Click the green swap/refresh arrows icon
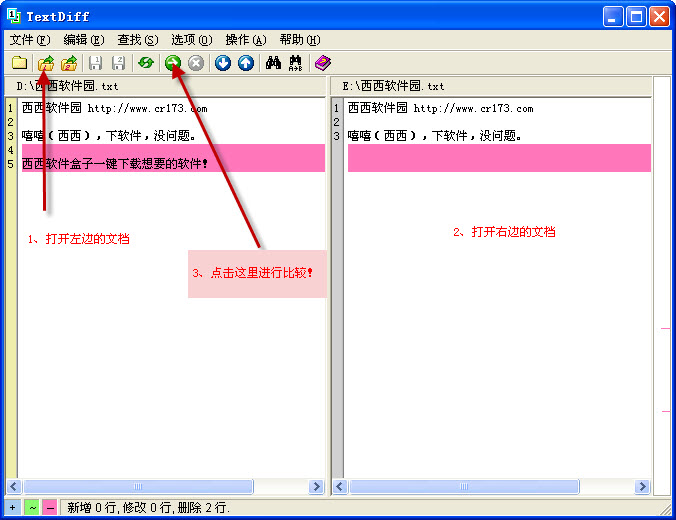This screenshot has height=520, width=676. click(x=146, y=63)
